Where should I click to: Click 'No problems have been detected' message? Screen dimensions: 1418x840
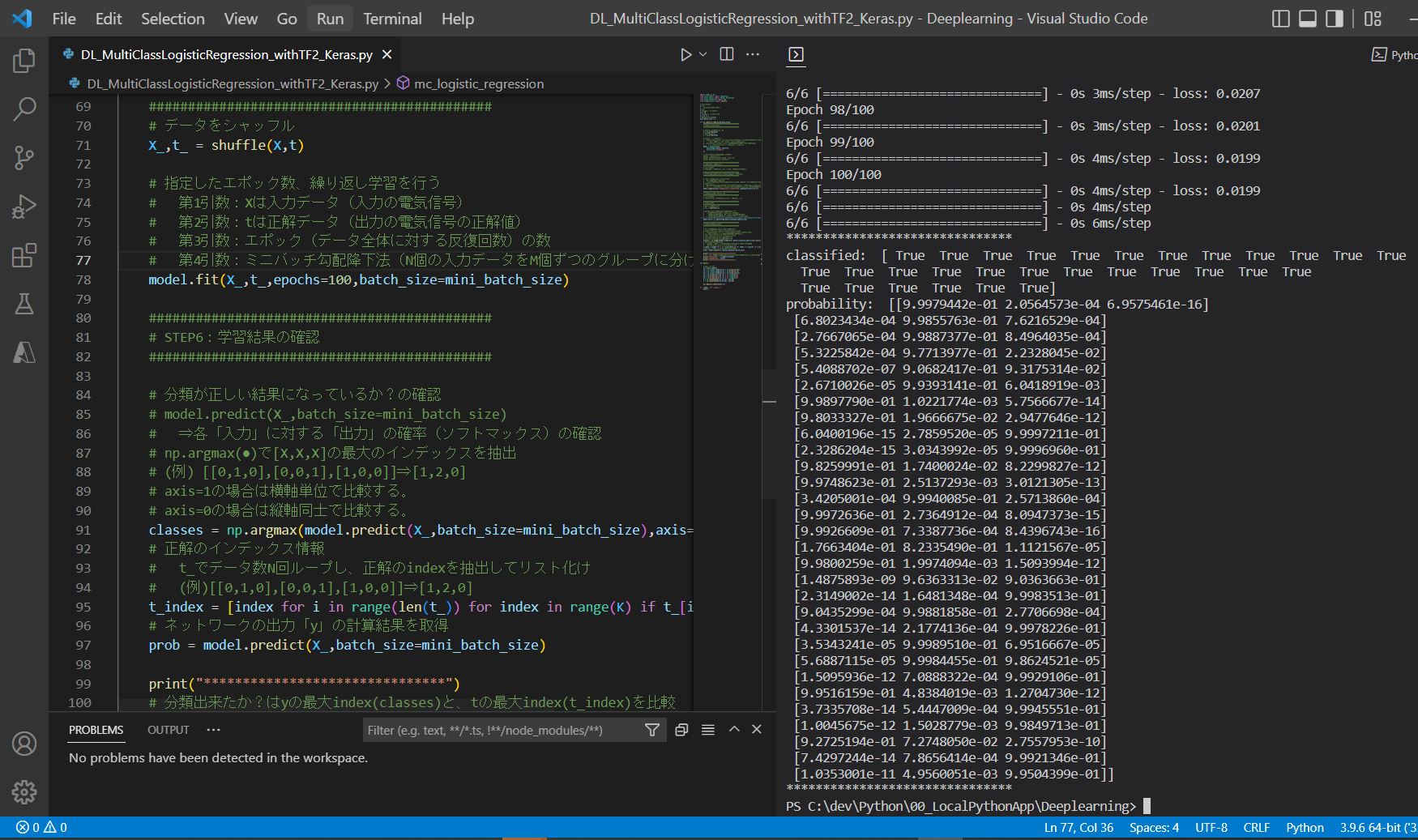[218, 757]
